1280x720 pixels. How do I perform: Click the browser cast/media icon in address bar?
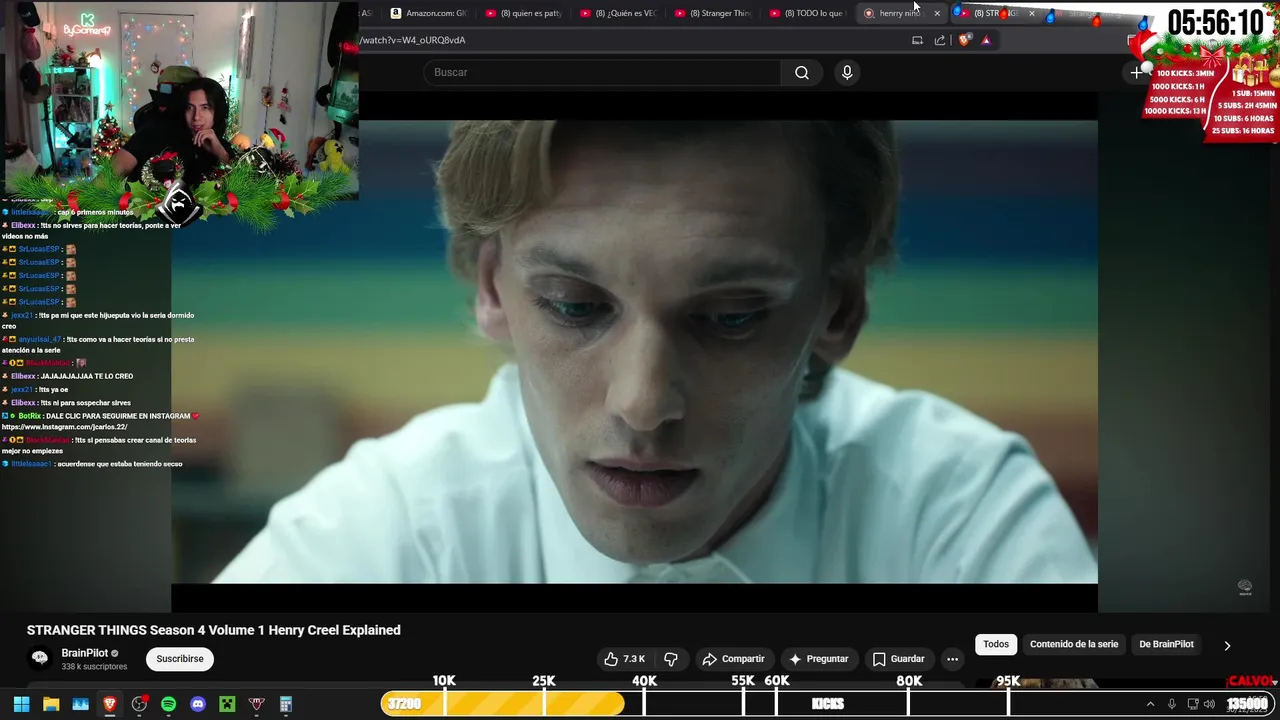(917, 40)
